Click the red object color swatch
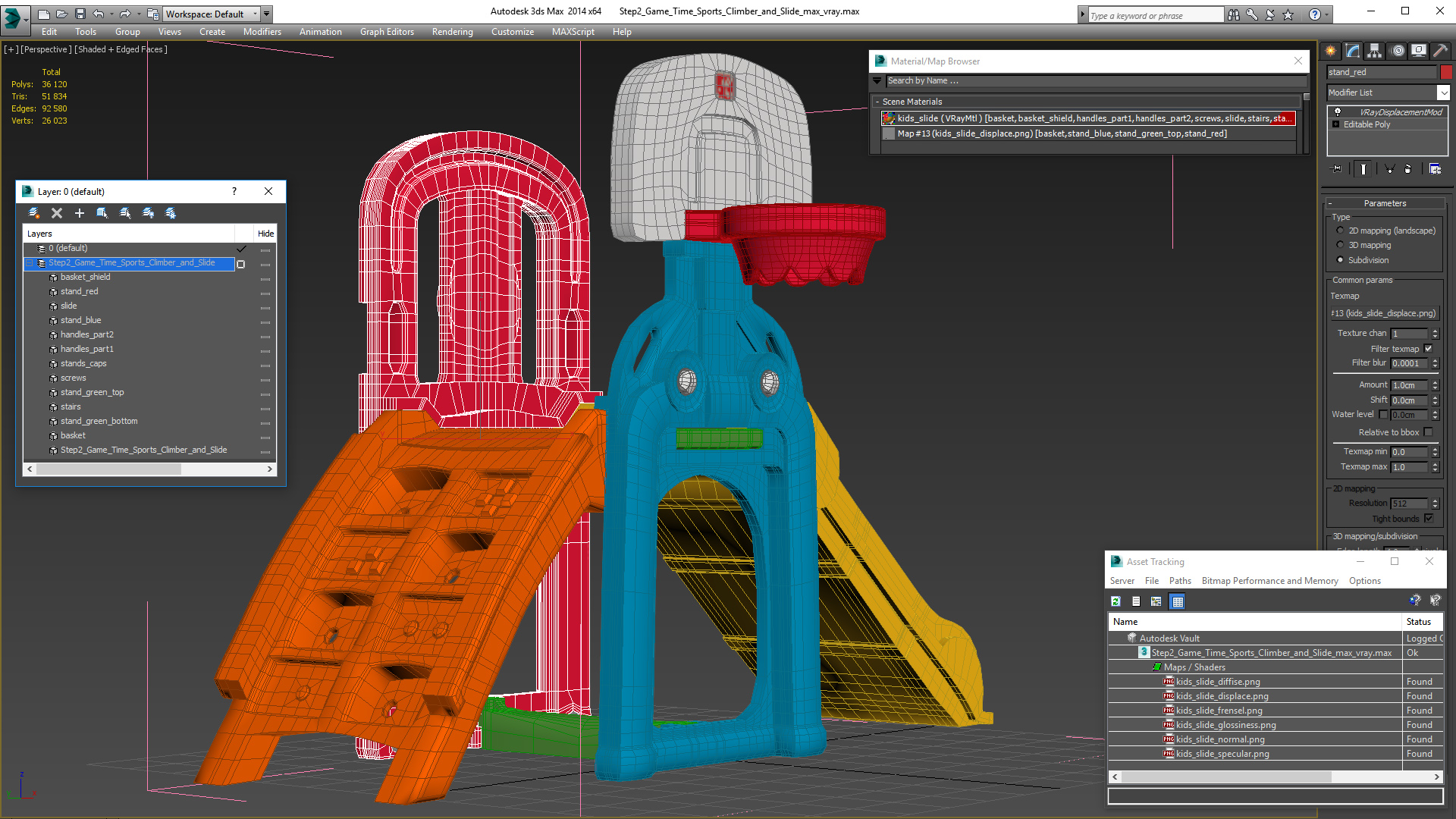The width and height of the screenshot is (1456, 819). (1446, 72)
